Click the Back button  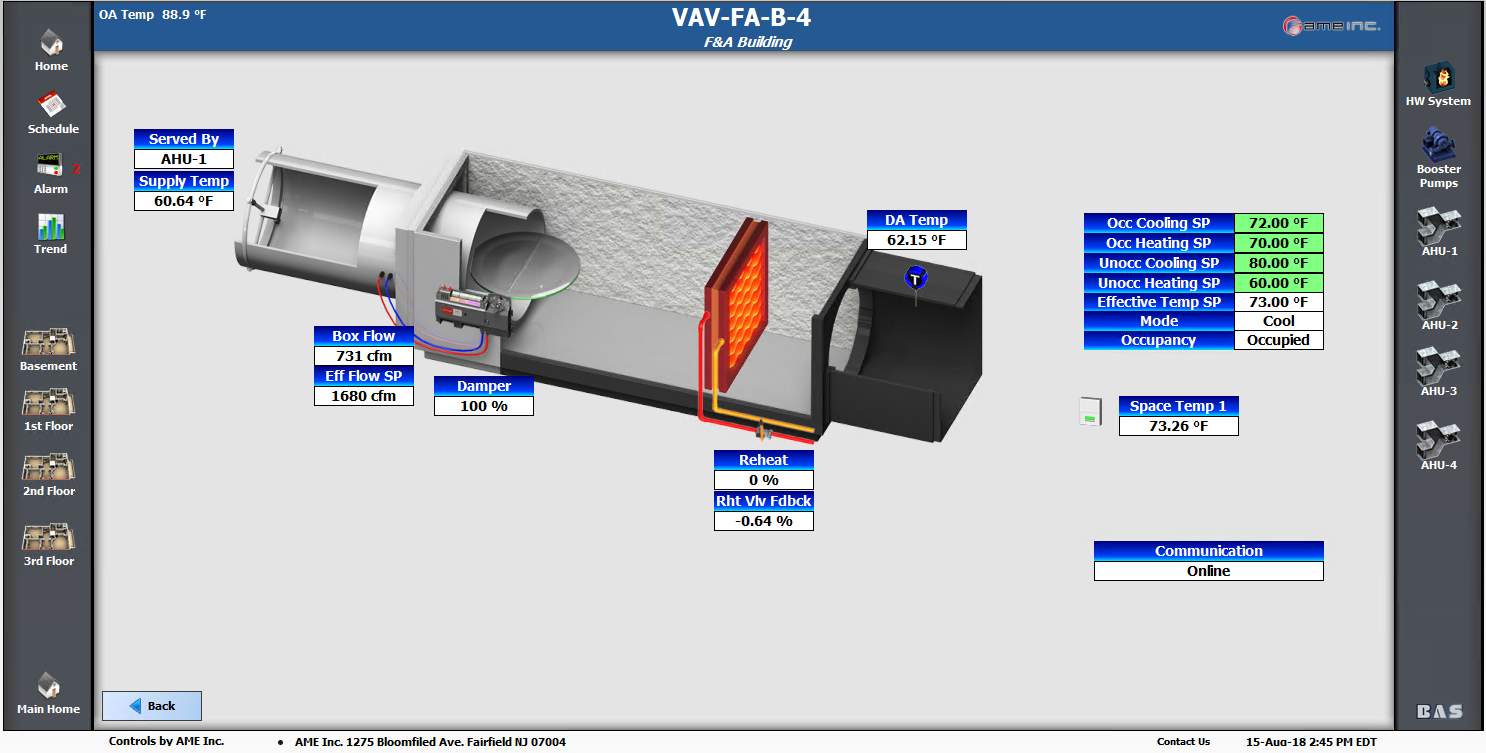[x=152, y=706]
